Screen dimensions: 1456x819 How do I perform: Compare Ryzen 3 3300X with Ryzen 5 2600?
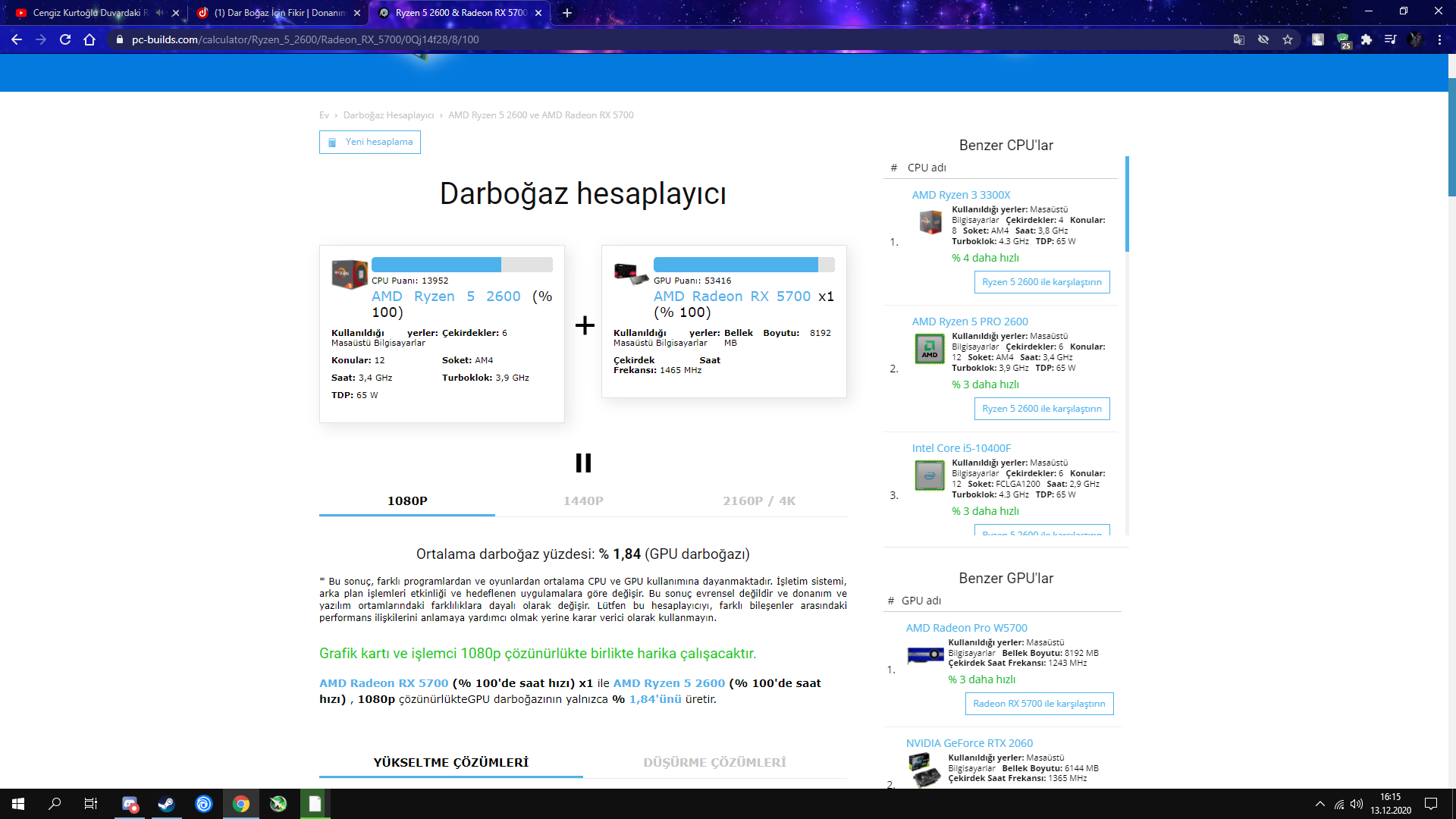1042,282
